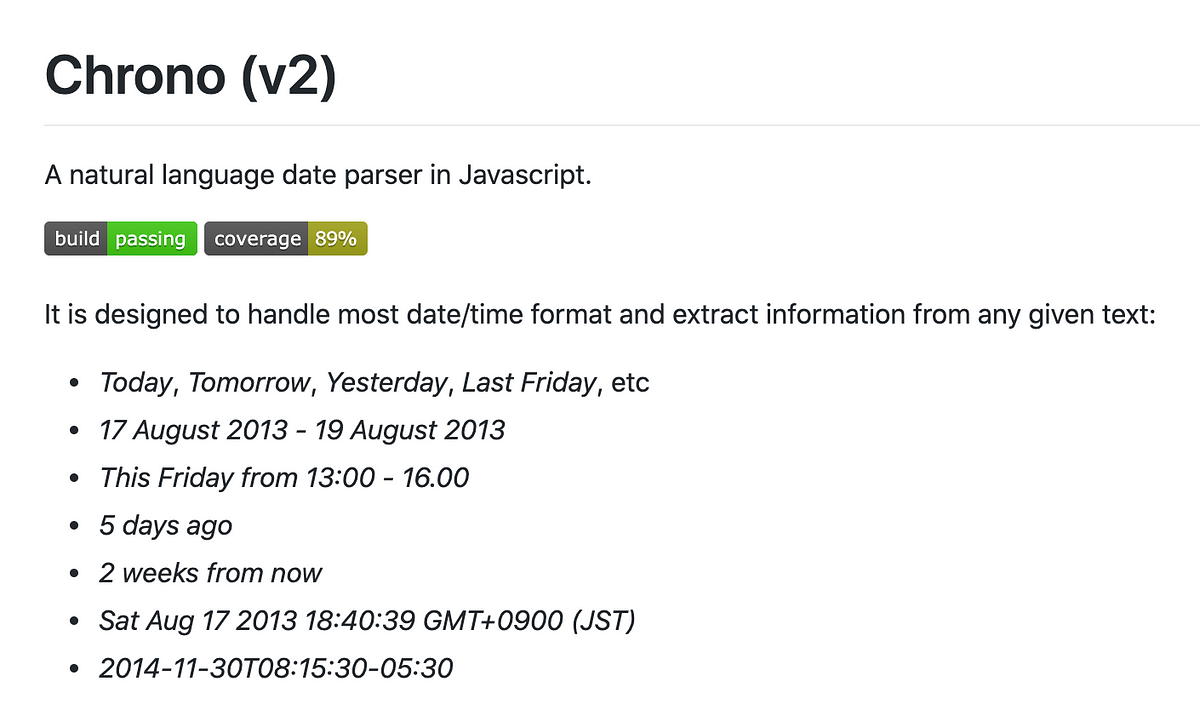Click the gray 'coverage' badge label
Image resolution: width=1200 pixels, height=717 pixels.
pyautogui.click(x=256, y=239)
